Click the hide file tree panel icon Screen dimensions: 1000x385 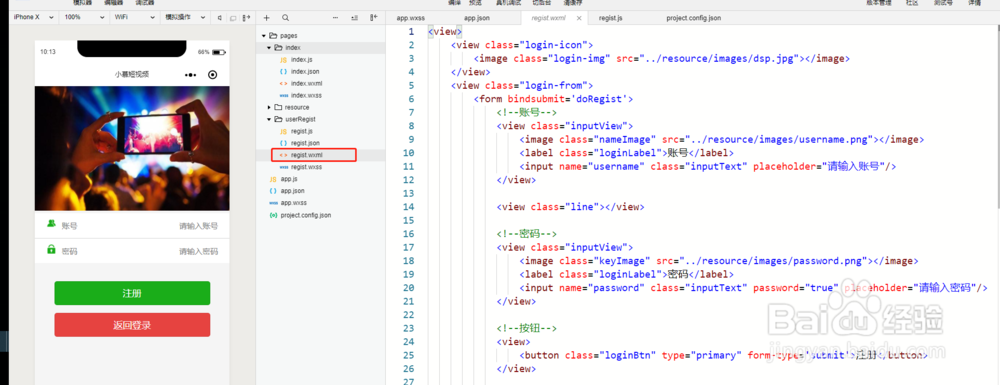[374, 18]
